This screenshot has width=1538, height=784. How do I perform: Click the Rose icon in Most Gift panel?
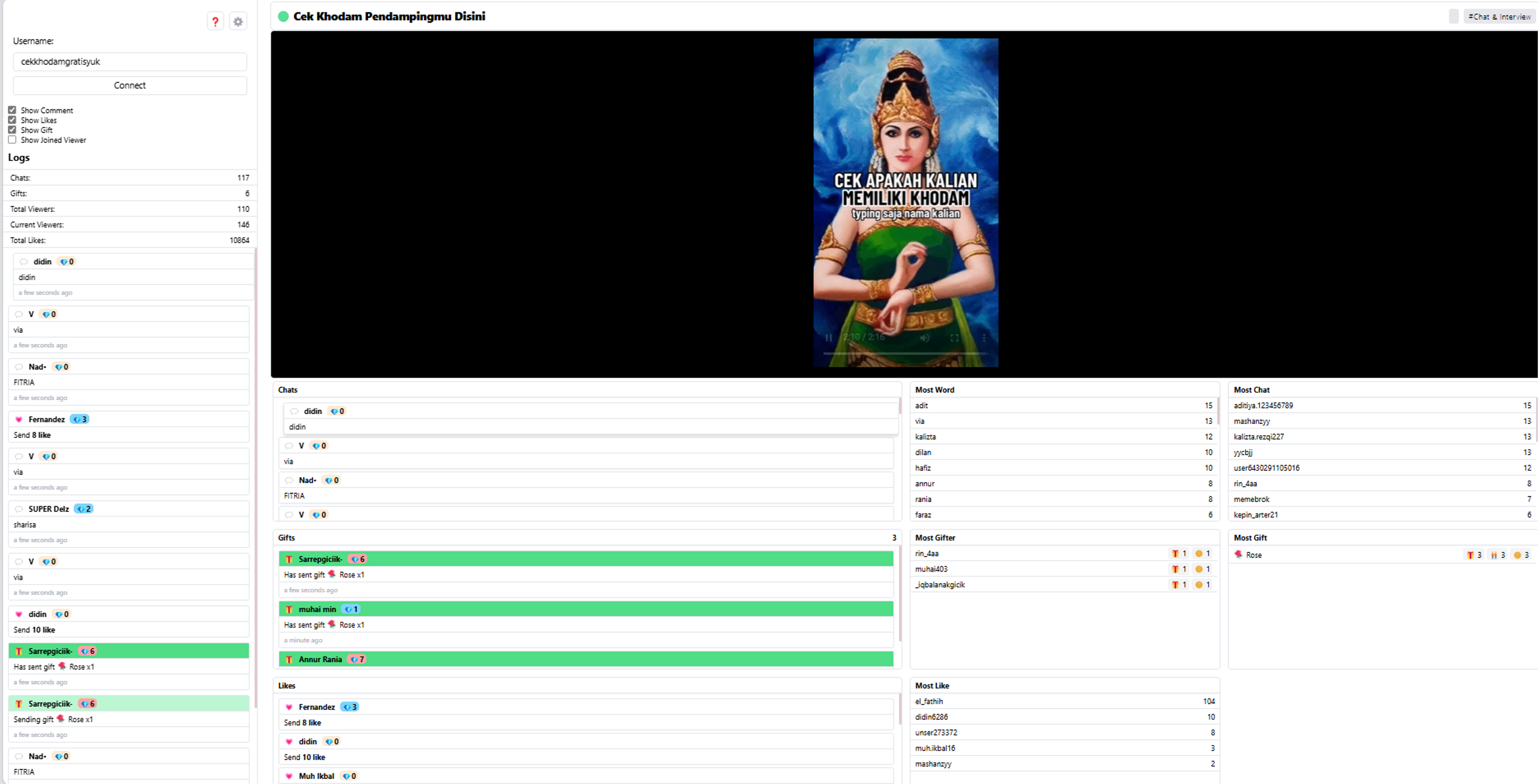[x=1239, y=554]
